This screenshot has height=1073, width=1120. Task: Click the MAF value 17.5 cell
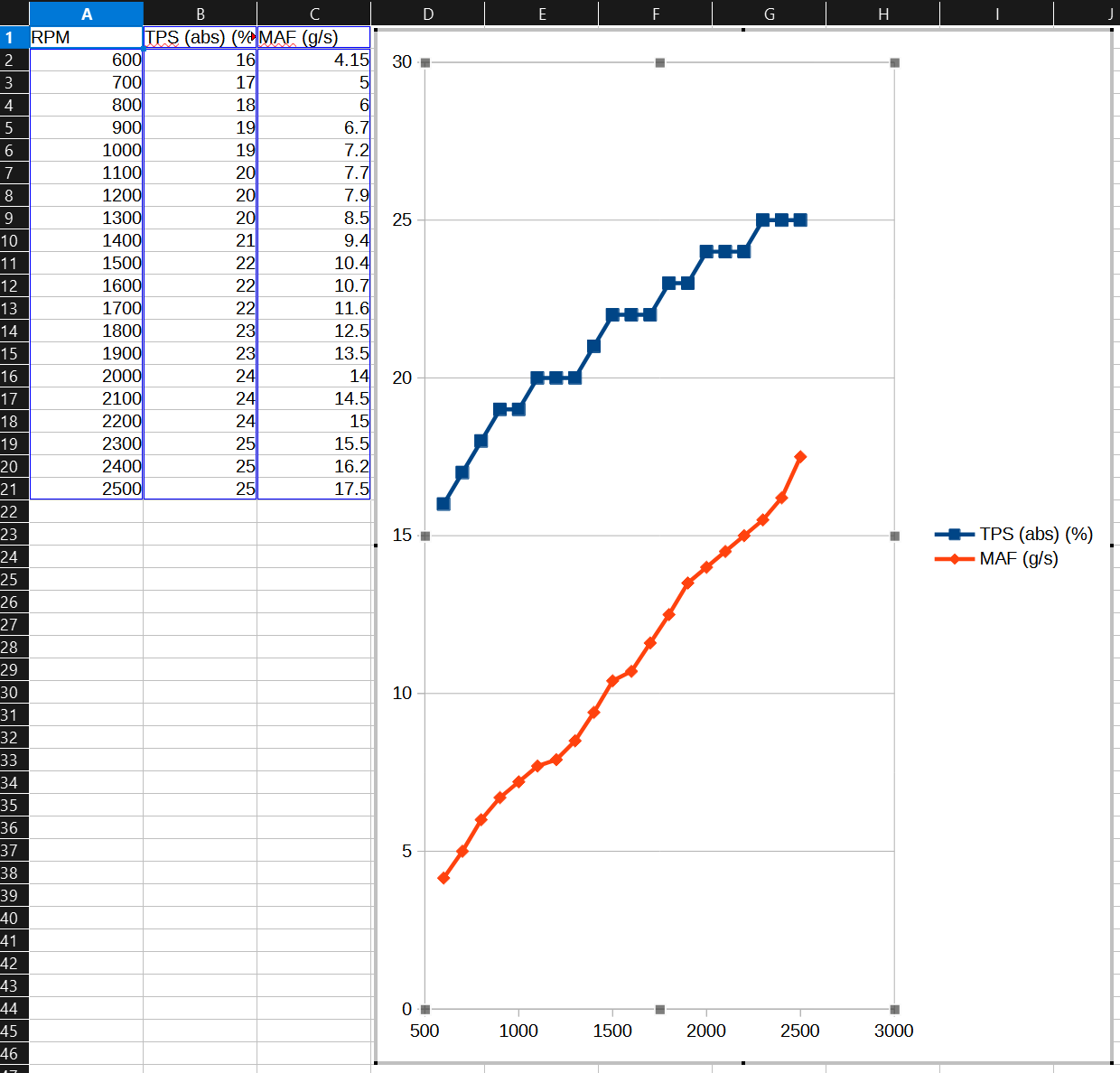314,489
